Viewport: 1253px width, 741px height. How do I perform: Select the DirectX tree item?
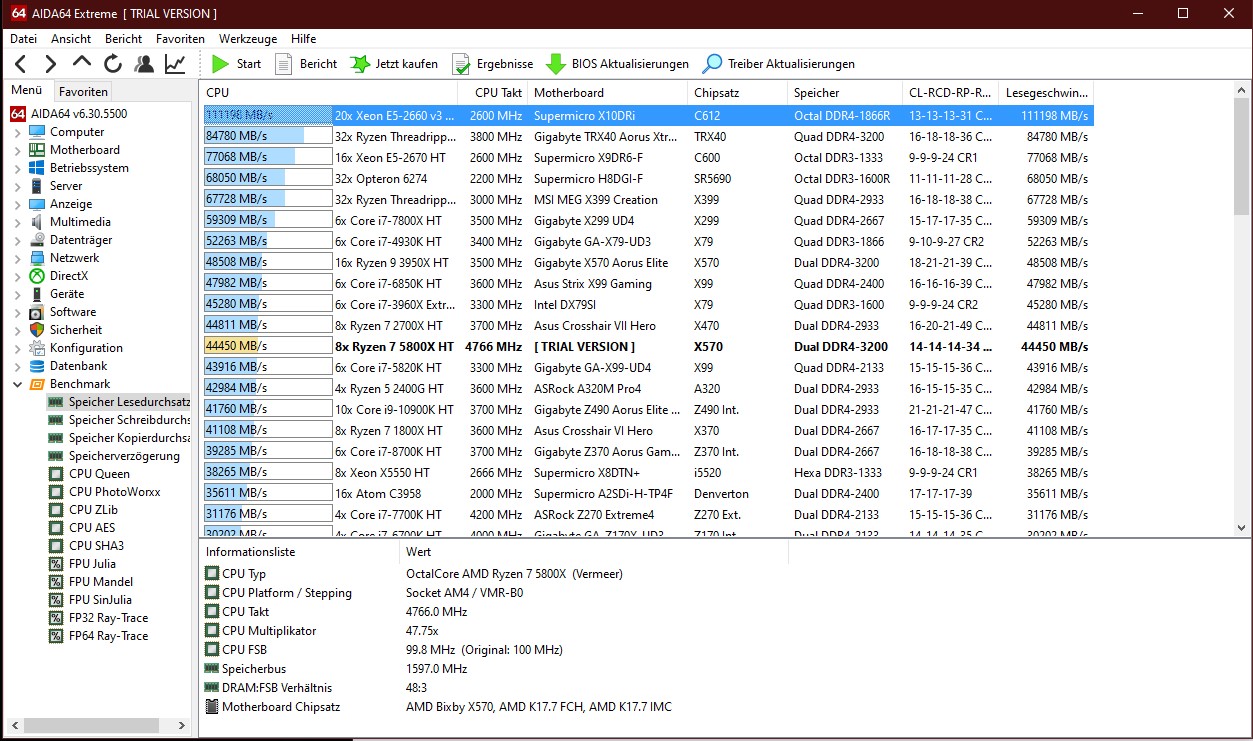[x=58, y=276]
